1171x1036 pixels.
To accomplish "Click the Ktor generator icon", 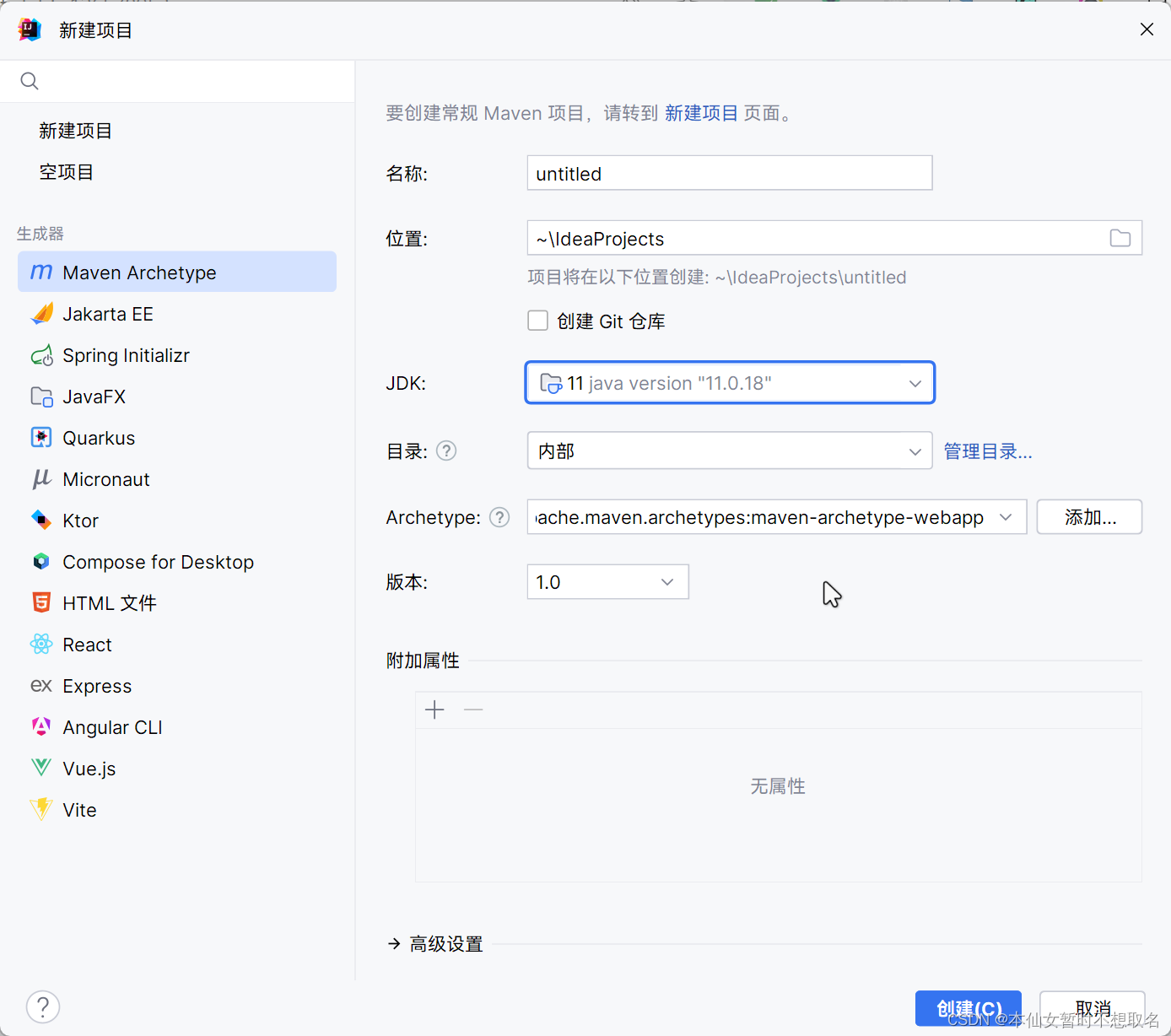I will tap(41, 520).
